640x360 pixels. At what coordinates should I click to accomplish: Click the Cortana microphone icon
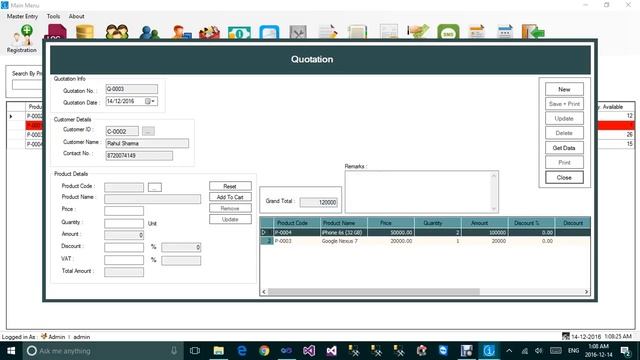[x=174, y=351]
